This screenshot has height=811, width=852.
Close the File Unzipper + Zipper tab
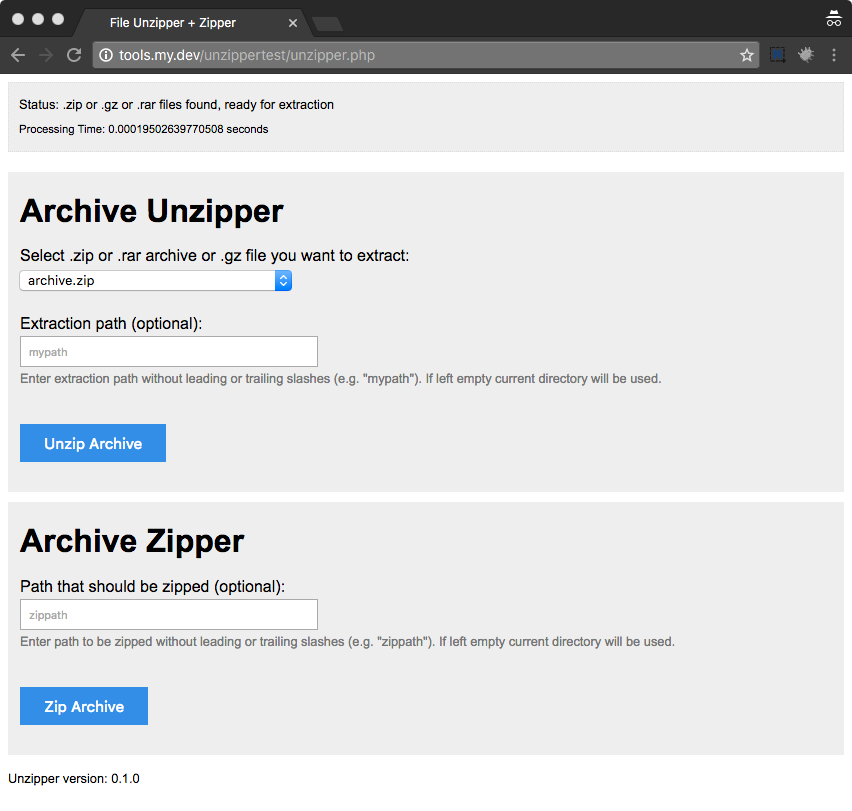click(x=291, y=21)
